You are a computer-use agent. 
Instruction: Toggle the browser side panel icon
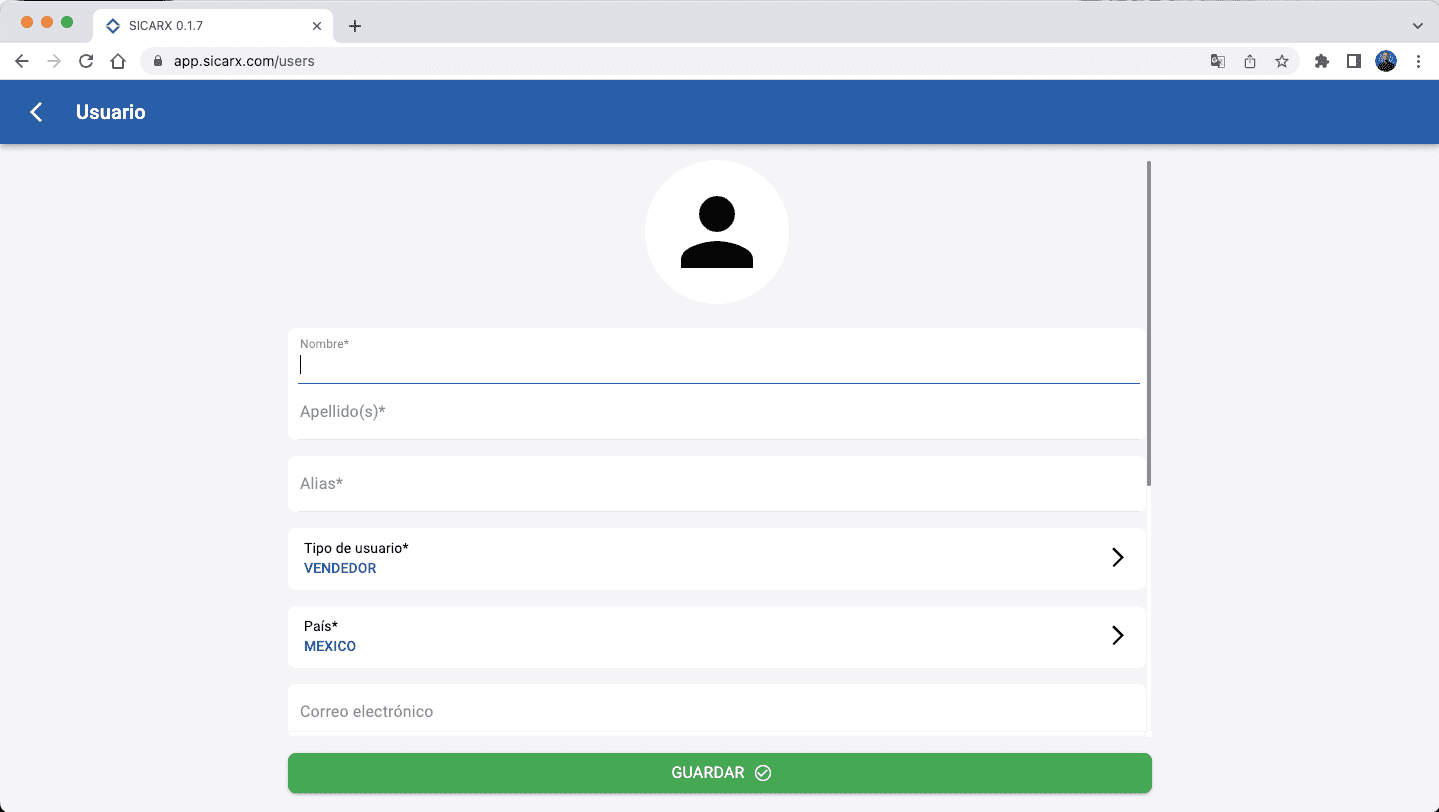(1353, 61)
